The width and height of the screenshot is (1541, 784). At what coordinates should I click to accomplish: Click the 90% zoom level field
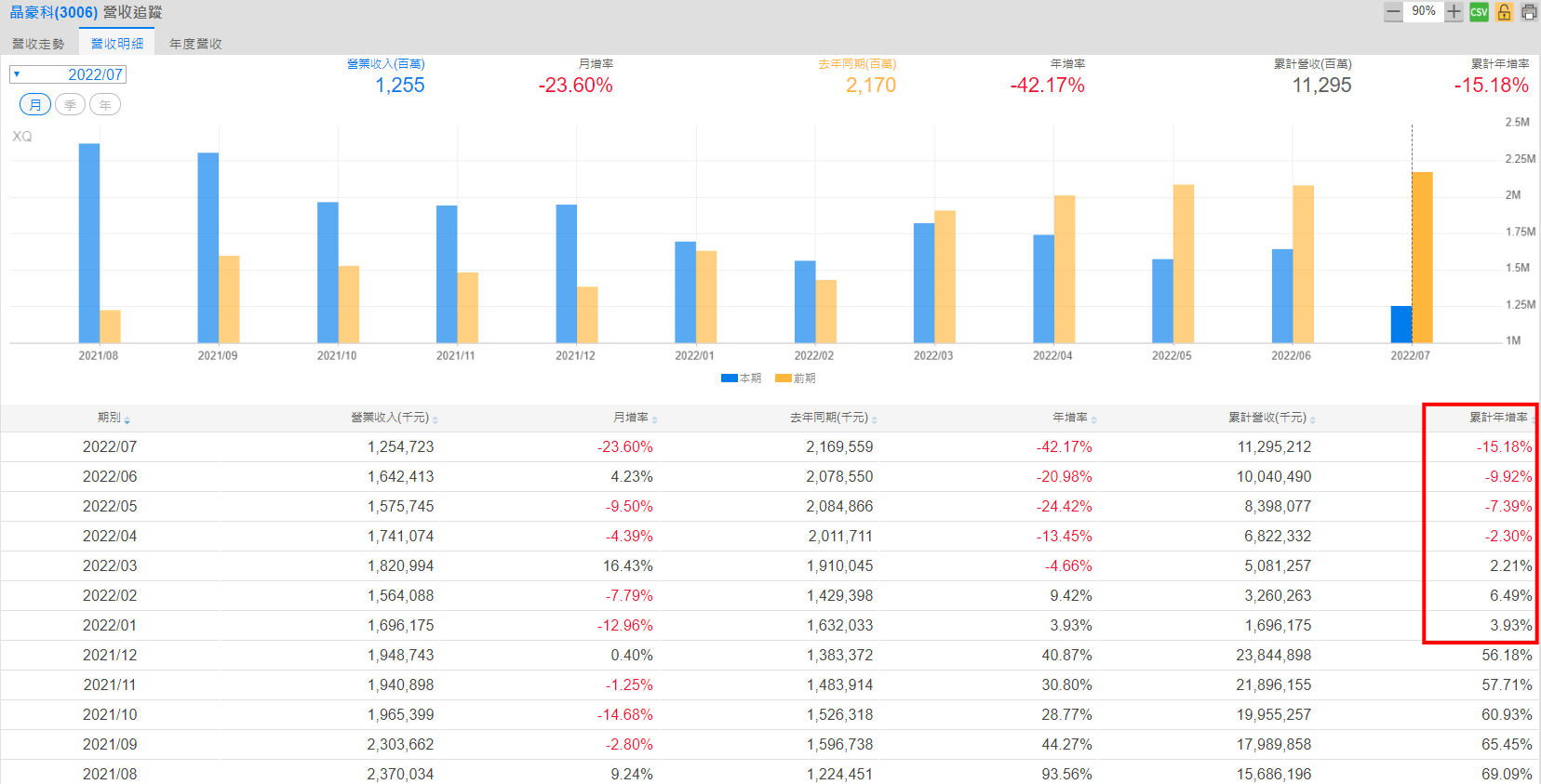[x=1424, y=11]
